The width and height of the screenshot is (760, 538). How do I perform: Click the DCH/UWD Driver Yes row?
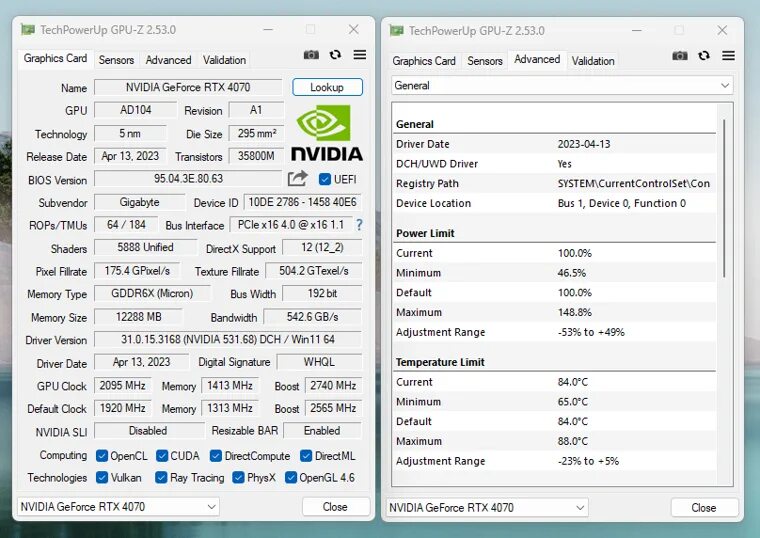554,164
